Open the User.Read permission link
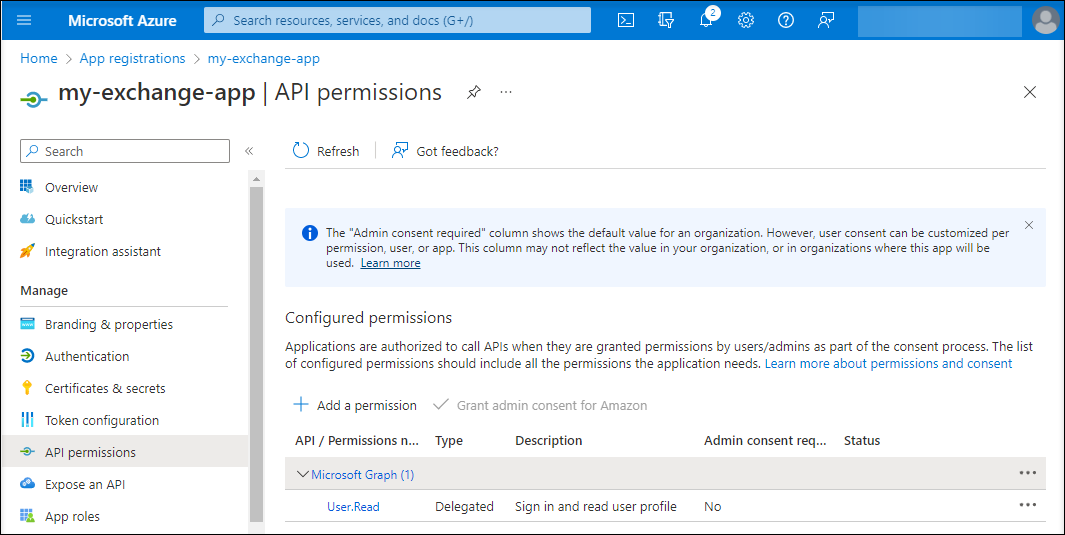 tap(353, 507)
